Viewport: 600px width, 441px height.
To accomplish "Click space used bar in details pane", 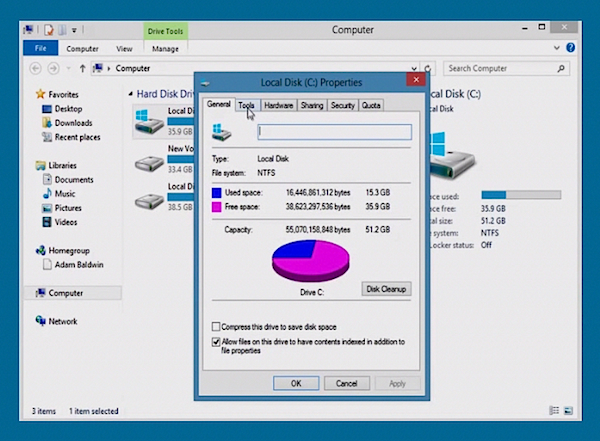I will (x=521, y=195).
